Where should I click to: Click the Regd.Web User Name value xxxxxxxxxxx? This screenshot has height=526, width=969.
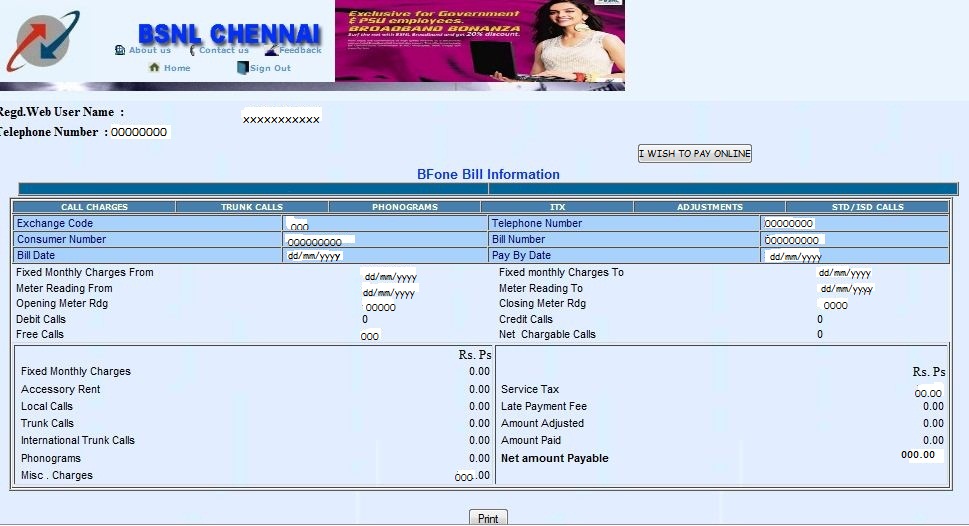281,119
